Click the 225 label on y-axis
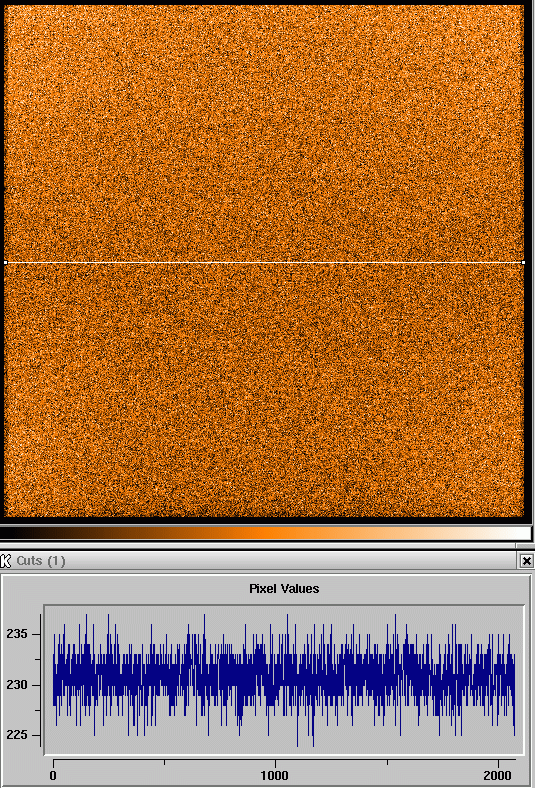The width and height of the screenshot is (535, 788). click(x=17, y=735)
